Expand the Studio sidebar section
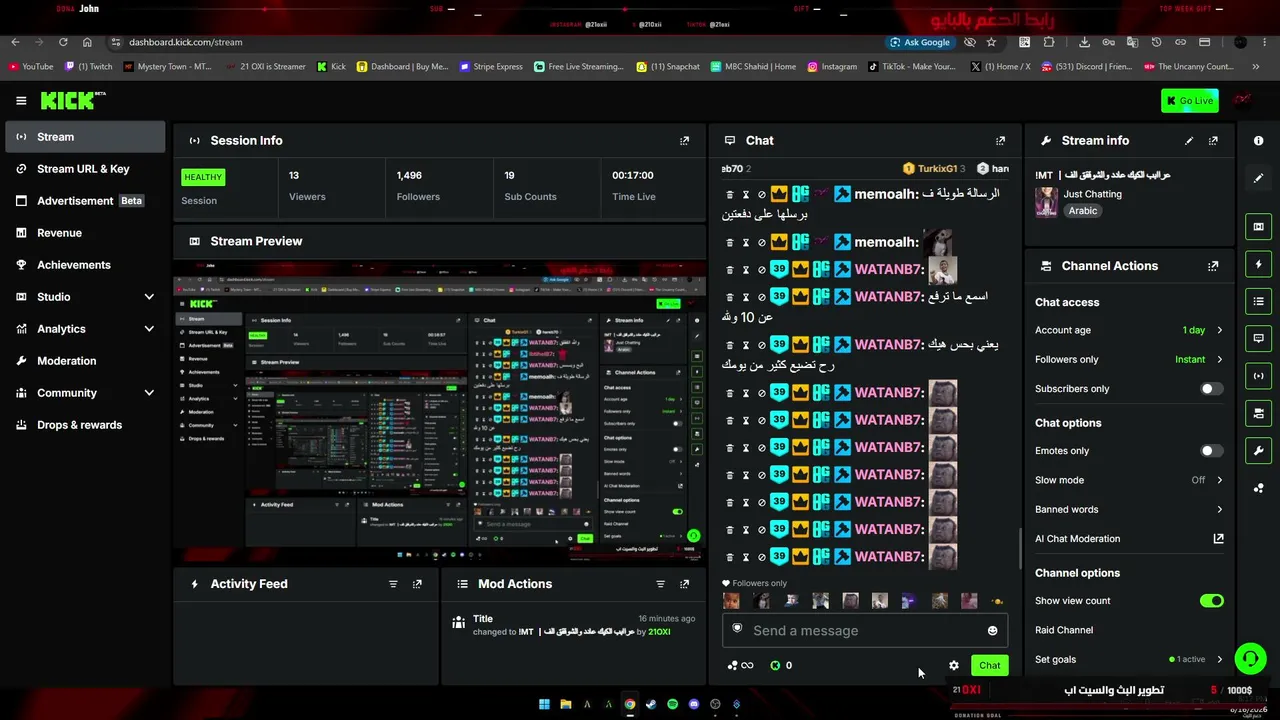Screen dimensions: 1280x720 pyautogui.click(x=149, y=297)
